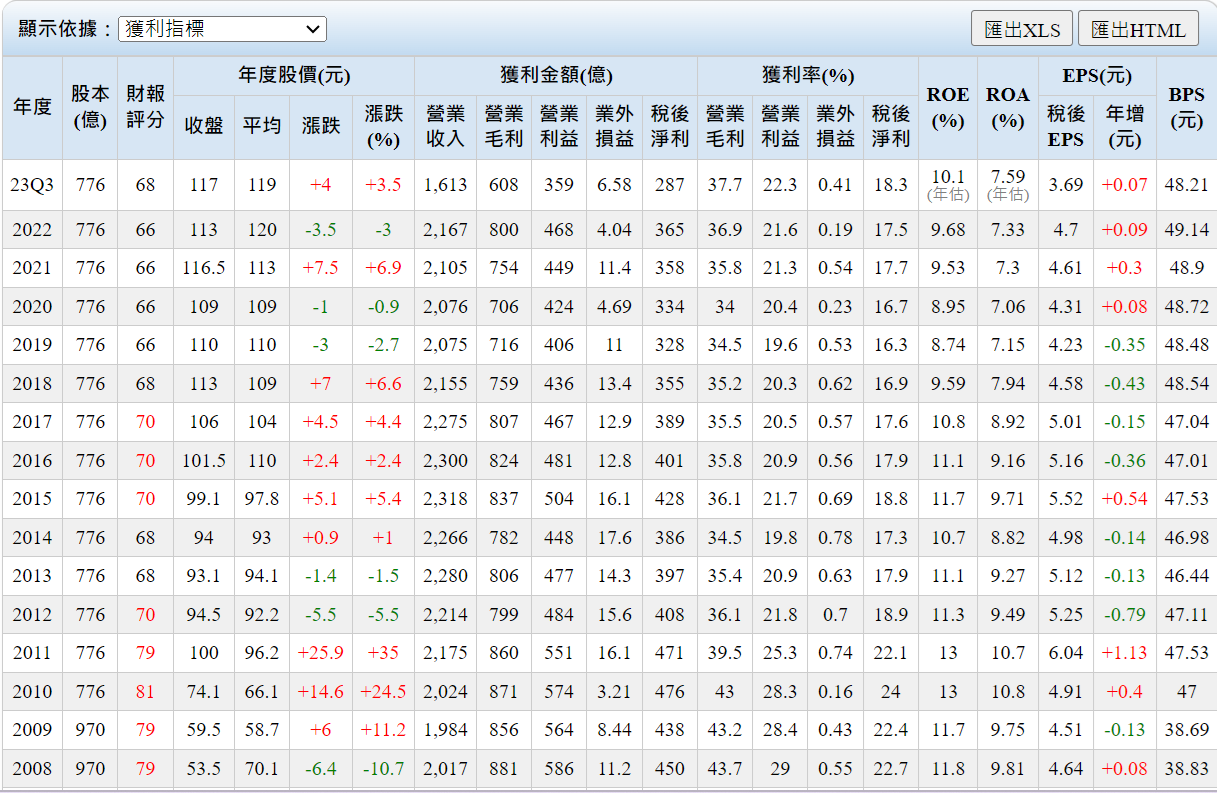Image resolution: width=1217 pixels, height=793 pixels.
Task: Select the 2022 year row cell
Action: (x=32, y=230)
